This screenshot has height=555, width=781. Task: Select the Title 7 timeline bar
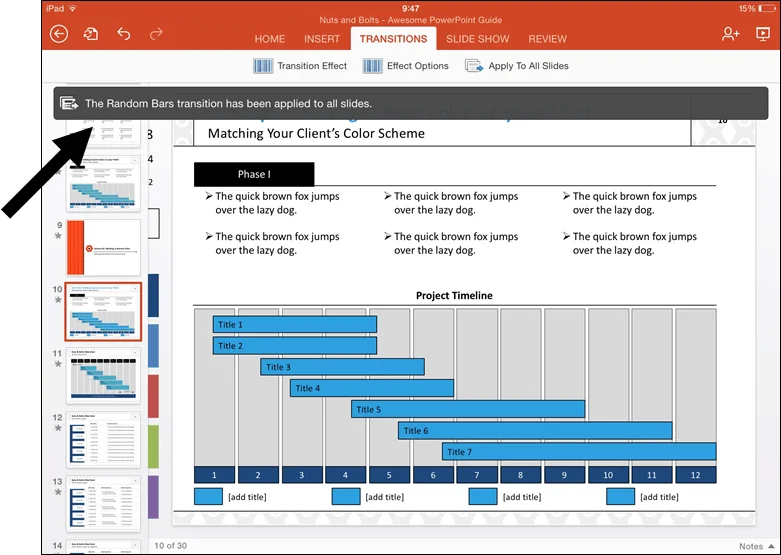click(579, 452)
